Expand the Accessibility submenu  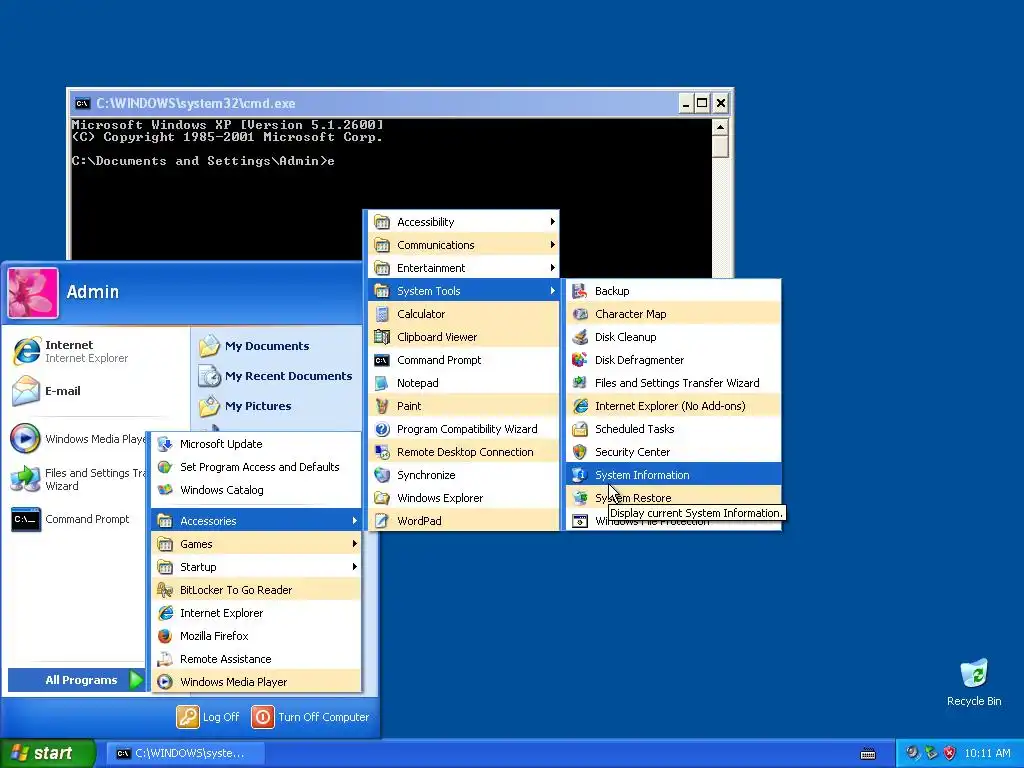pyautogui.click(x=464, y=222)
